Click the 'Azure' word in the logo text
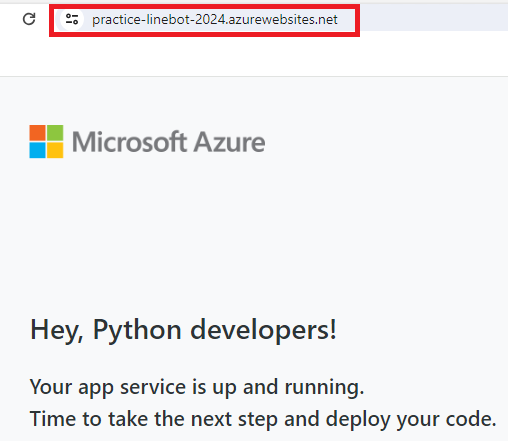508x441 pixels. tap(230, 142)
